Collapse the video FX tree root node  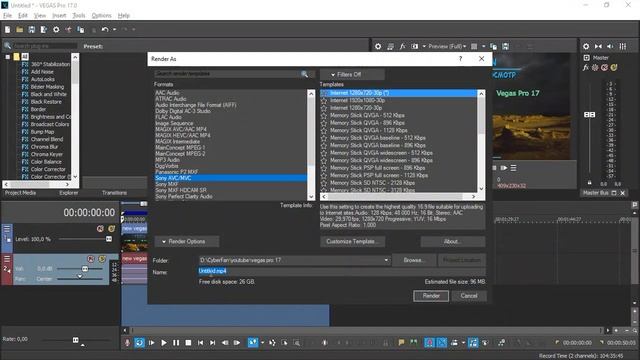click(x=8, y=57)
